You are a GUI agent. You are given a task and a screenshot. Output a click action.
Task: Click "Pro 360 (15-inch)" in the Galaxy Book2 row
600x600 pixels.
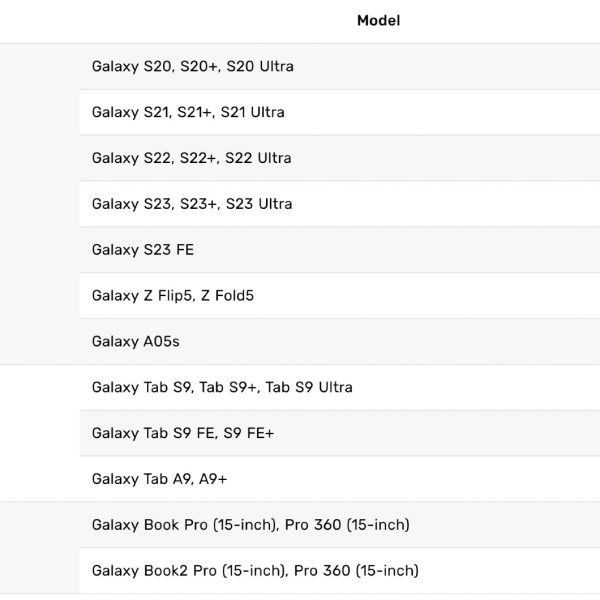pyautogui.click(x=357, y=571)
